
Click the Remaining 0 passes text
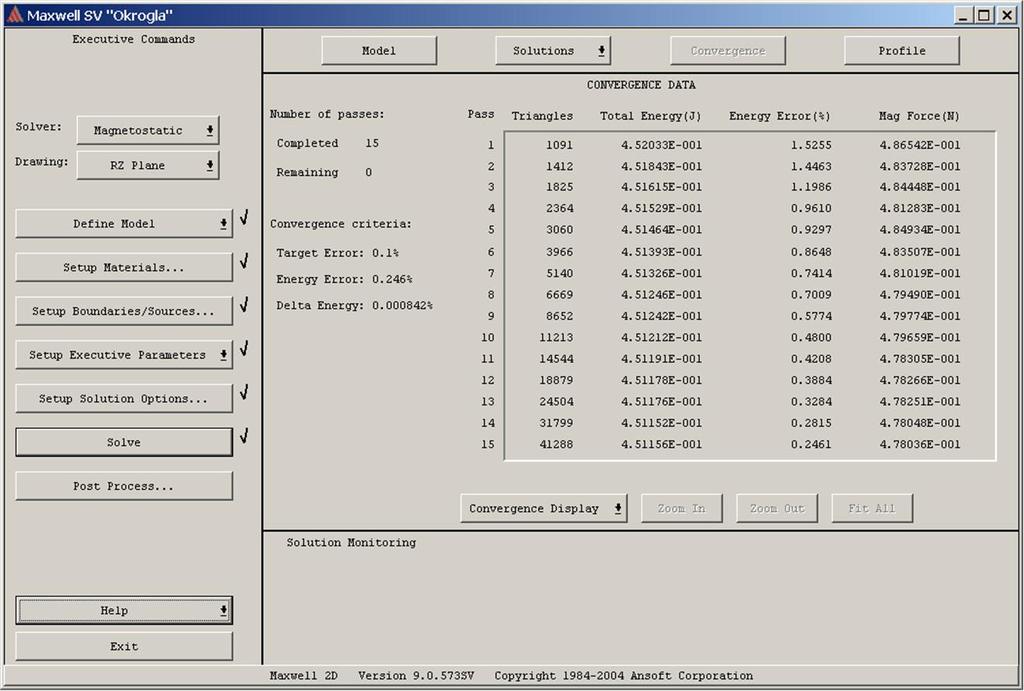click(x=324, y=172)
